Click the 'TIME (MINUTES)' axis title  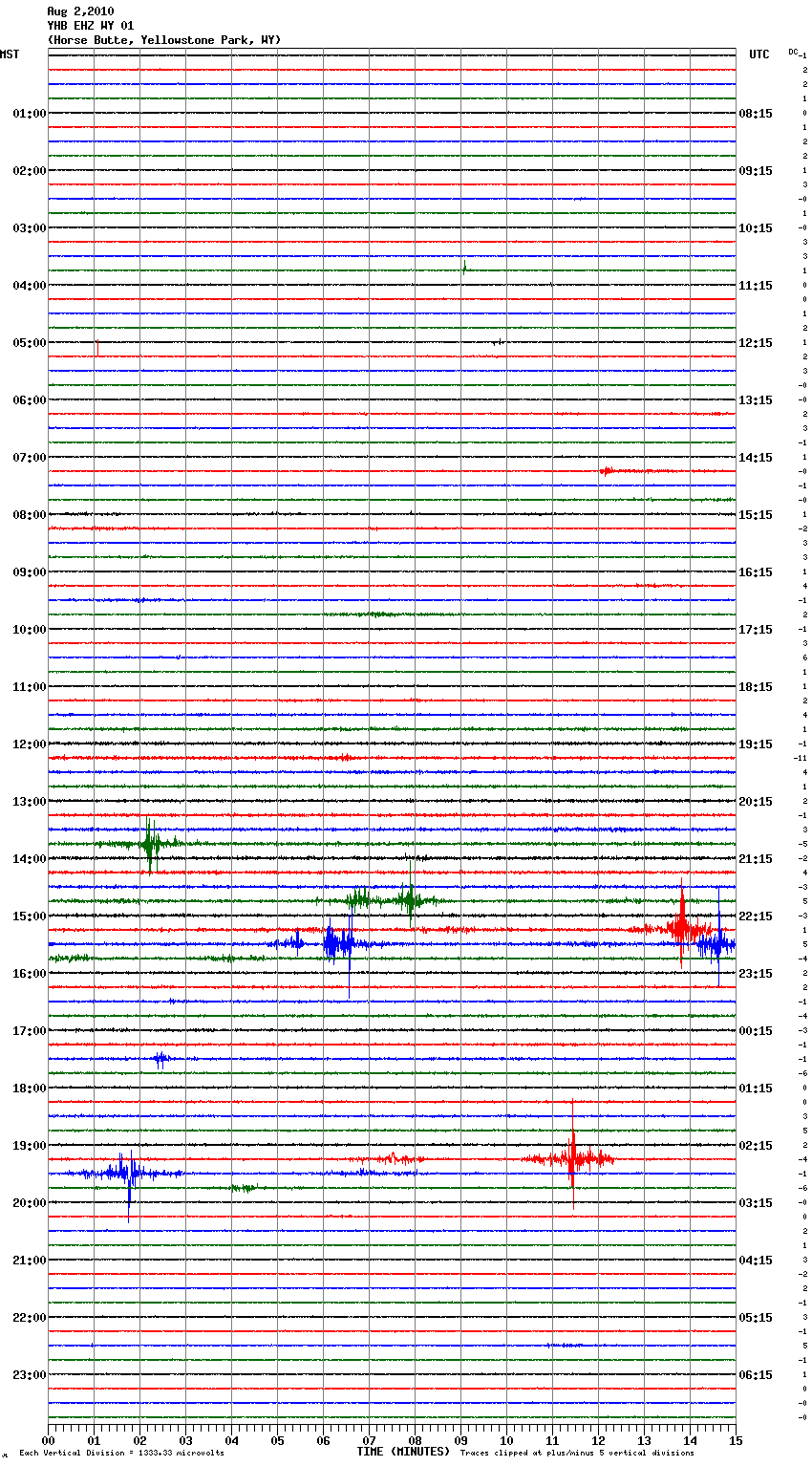(403, 1452)
